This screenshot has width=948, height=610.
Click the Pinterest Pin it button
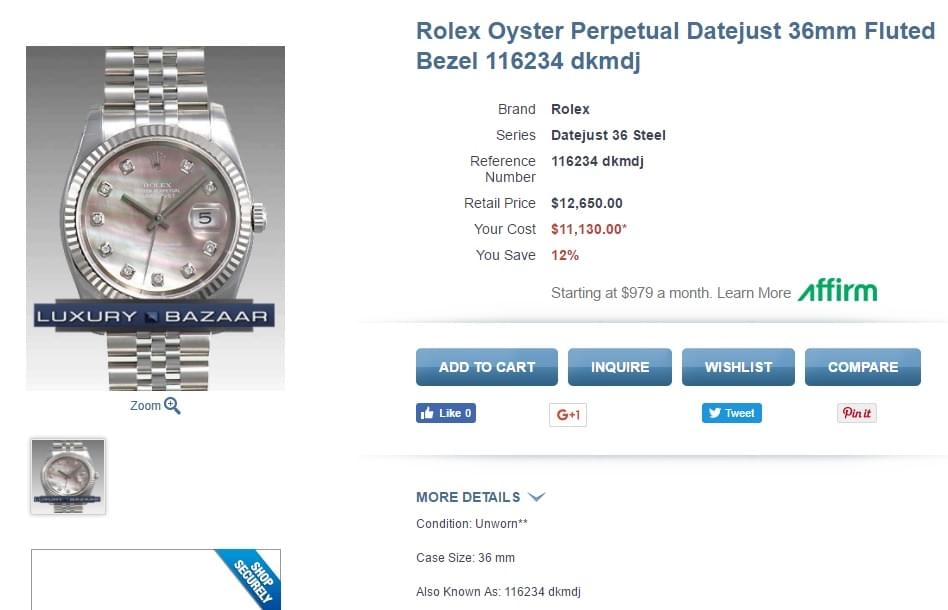(x=856, y=413)
